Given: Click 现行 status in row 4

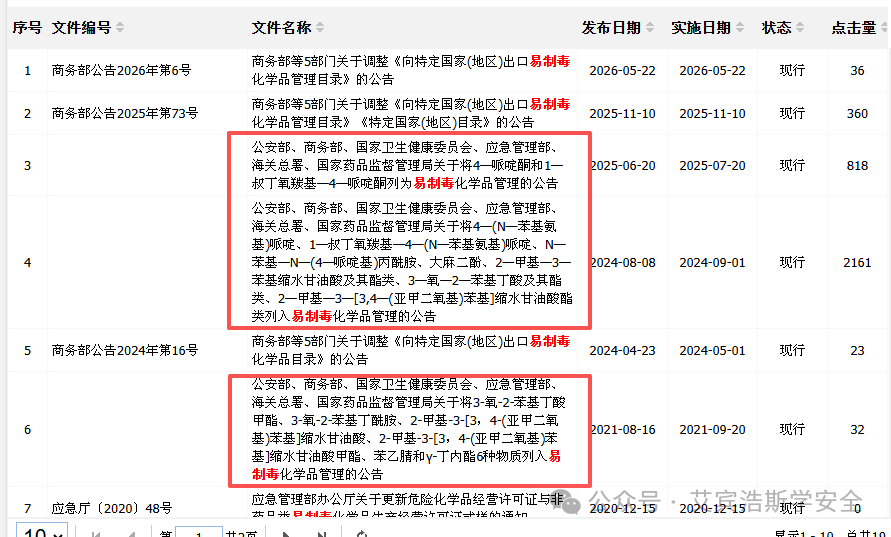Looking at the screenshot, I should click(x=792, y=263).
